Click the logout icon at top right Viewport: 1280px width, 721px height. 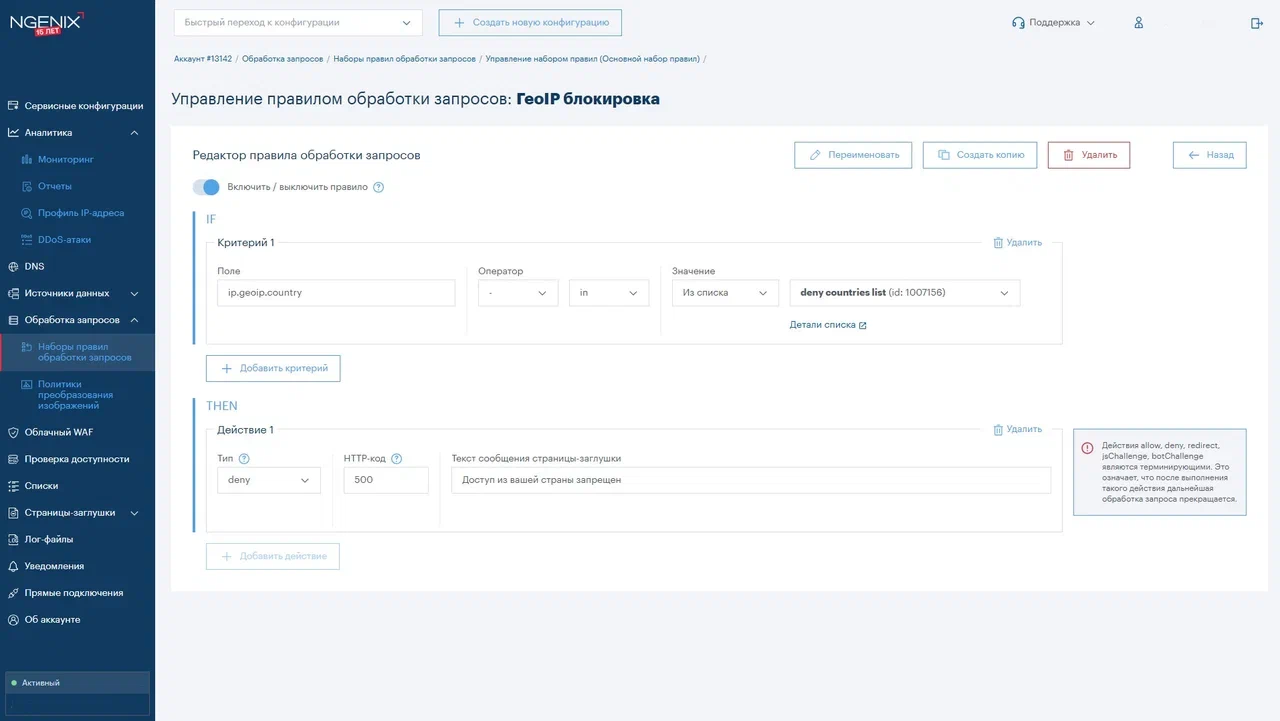[1257, 22]
